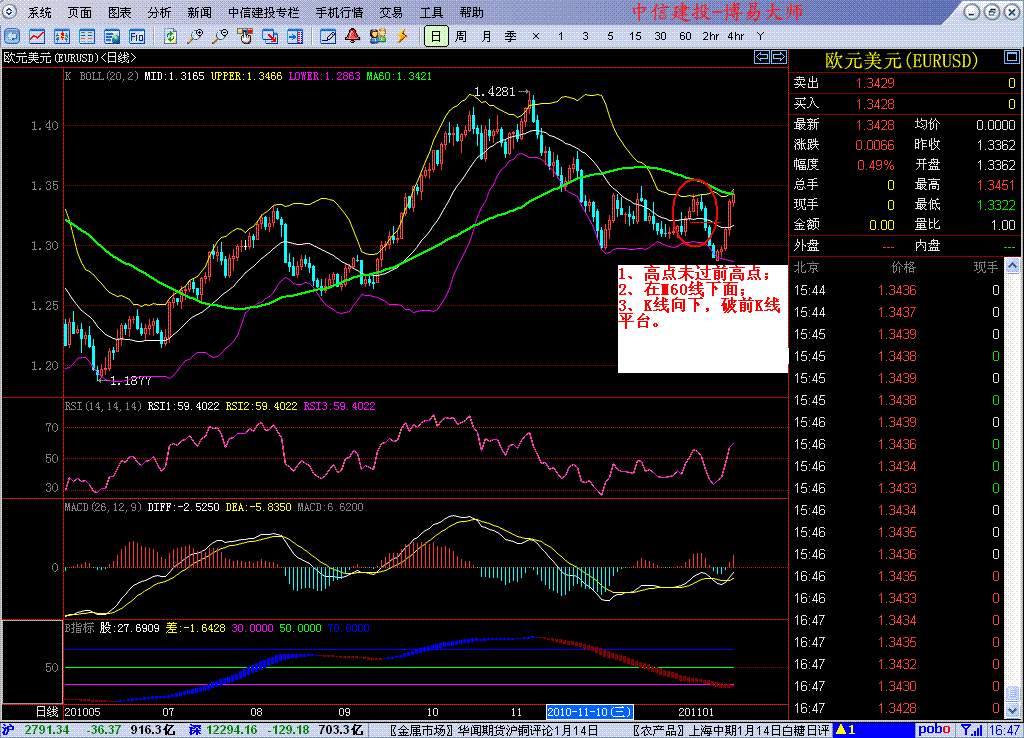
Task: Open the 帮助 menu
Action: click(x=472, y=12)
